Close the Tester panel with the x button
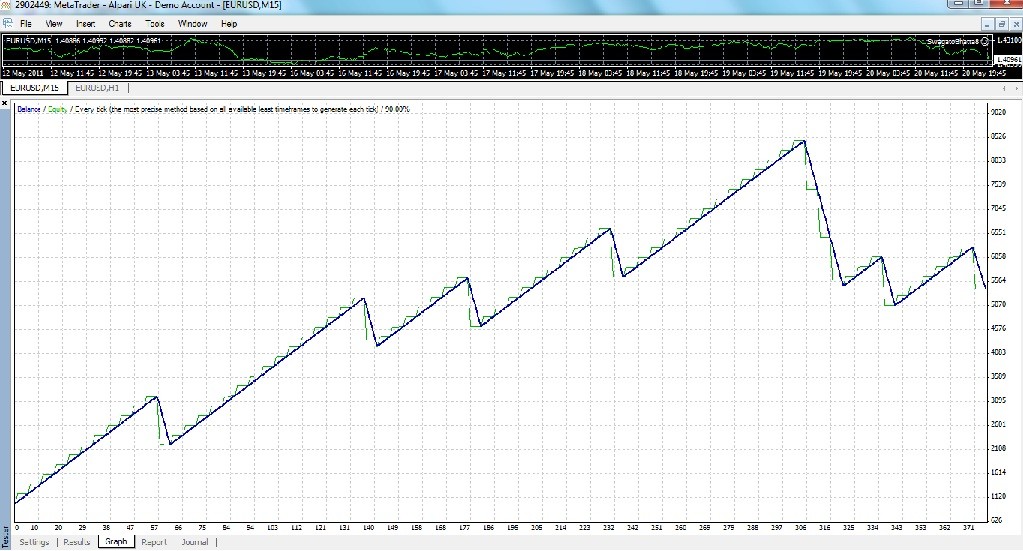This screenshot has height=551, width=1023. click(x=5, y=104)
